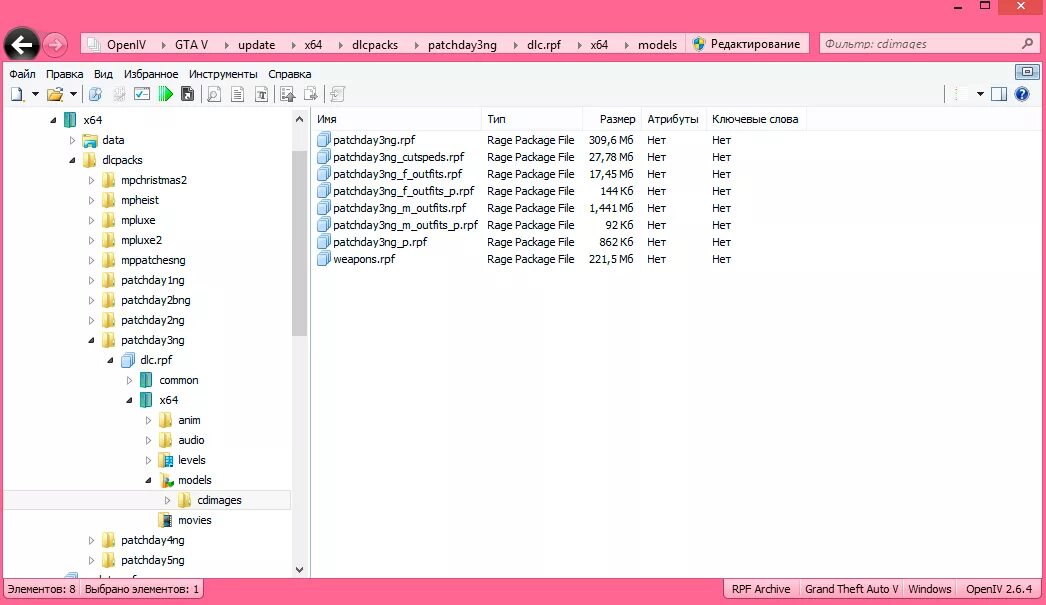Click the green play arrow toolbar icon

[165, 94]
